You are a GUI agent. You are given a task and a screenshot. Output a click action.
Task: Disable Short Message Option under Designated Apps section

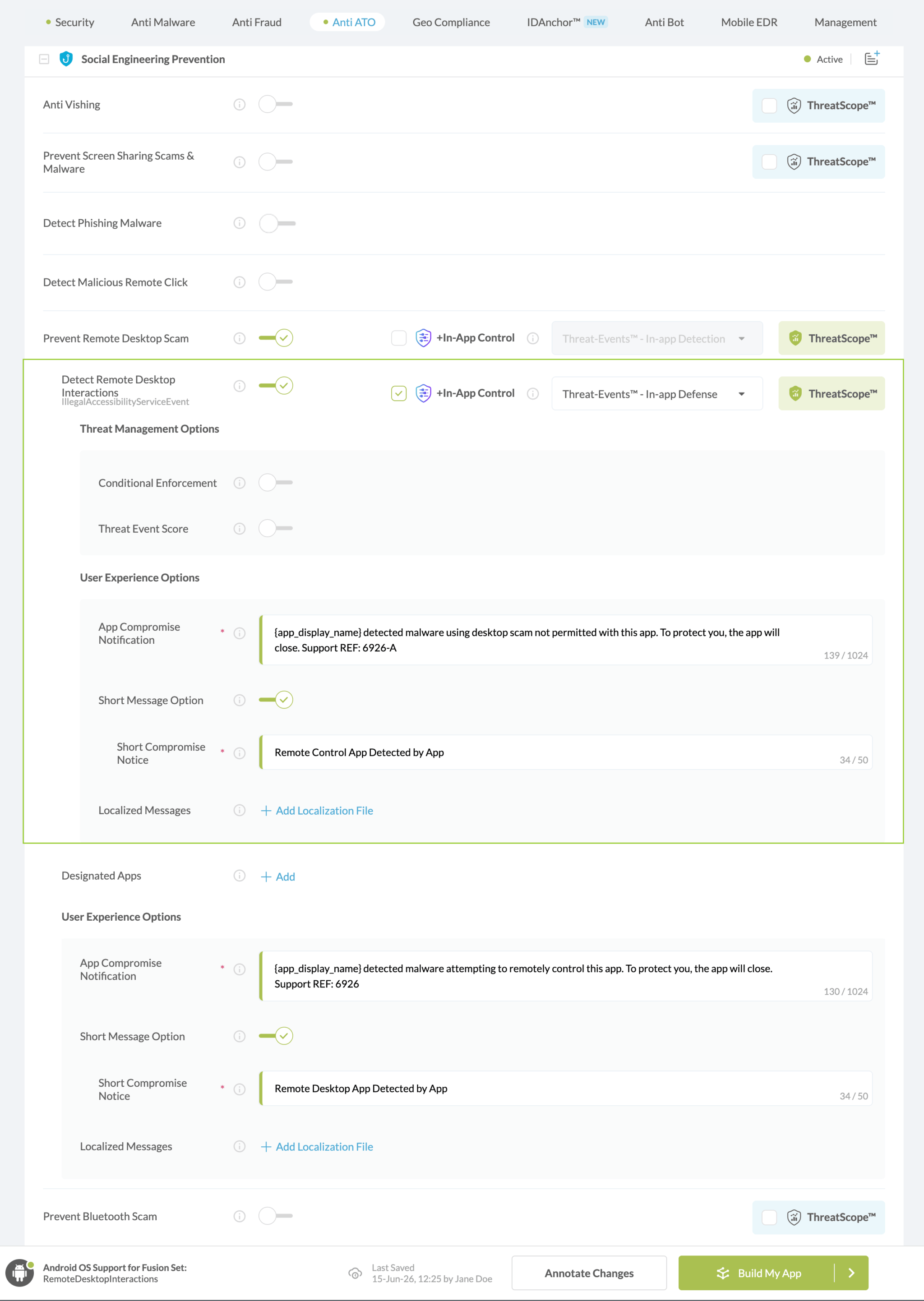(x=275, y=1036)
